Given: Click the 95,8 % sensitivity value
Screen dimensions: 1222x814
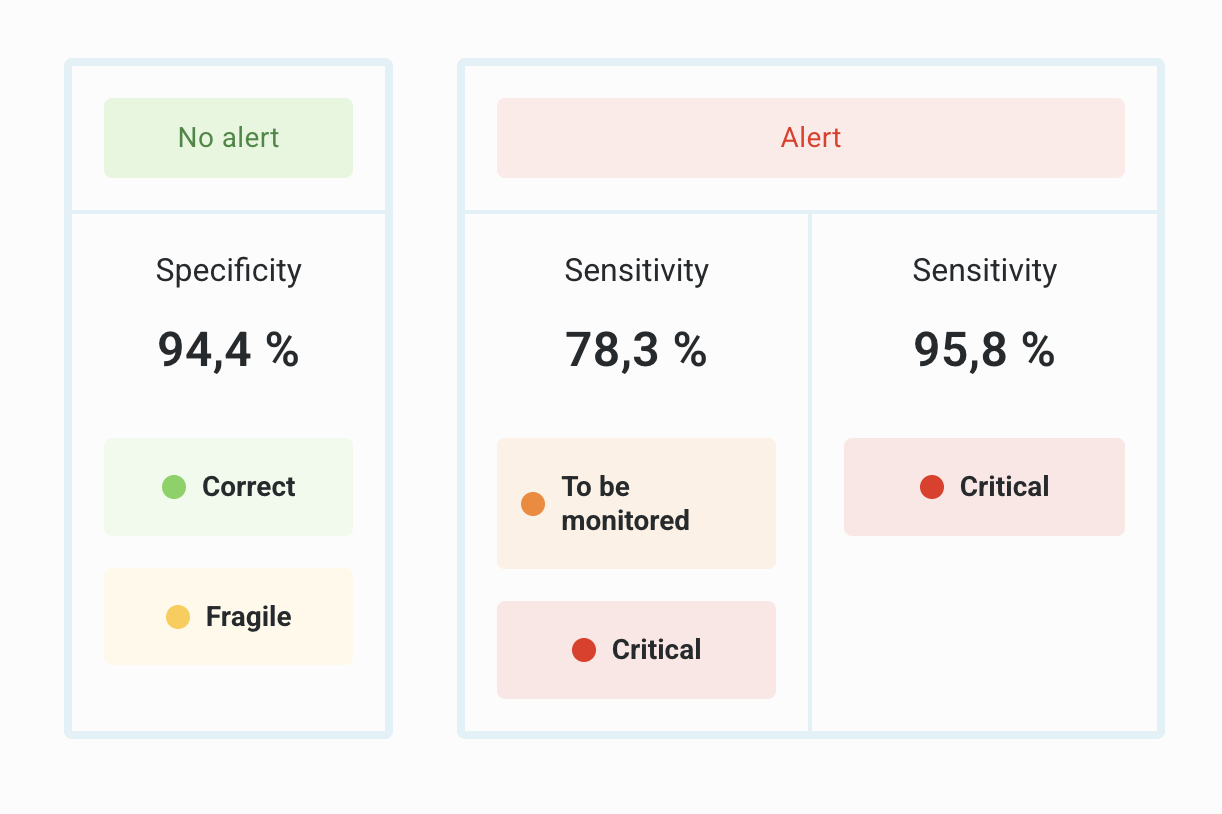Looking at the screenshot, I should [x=984, y=350].
